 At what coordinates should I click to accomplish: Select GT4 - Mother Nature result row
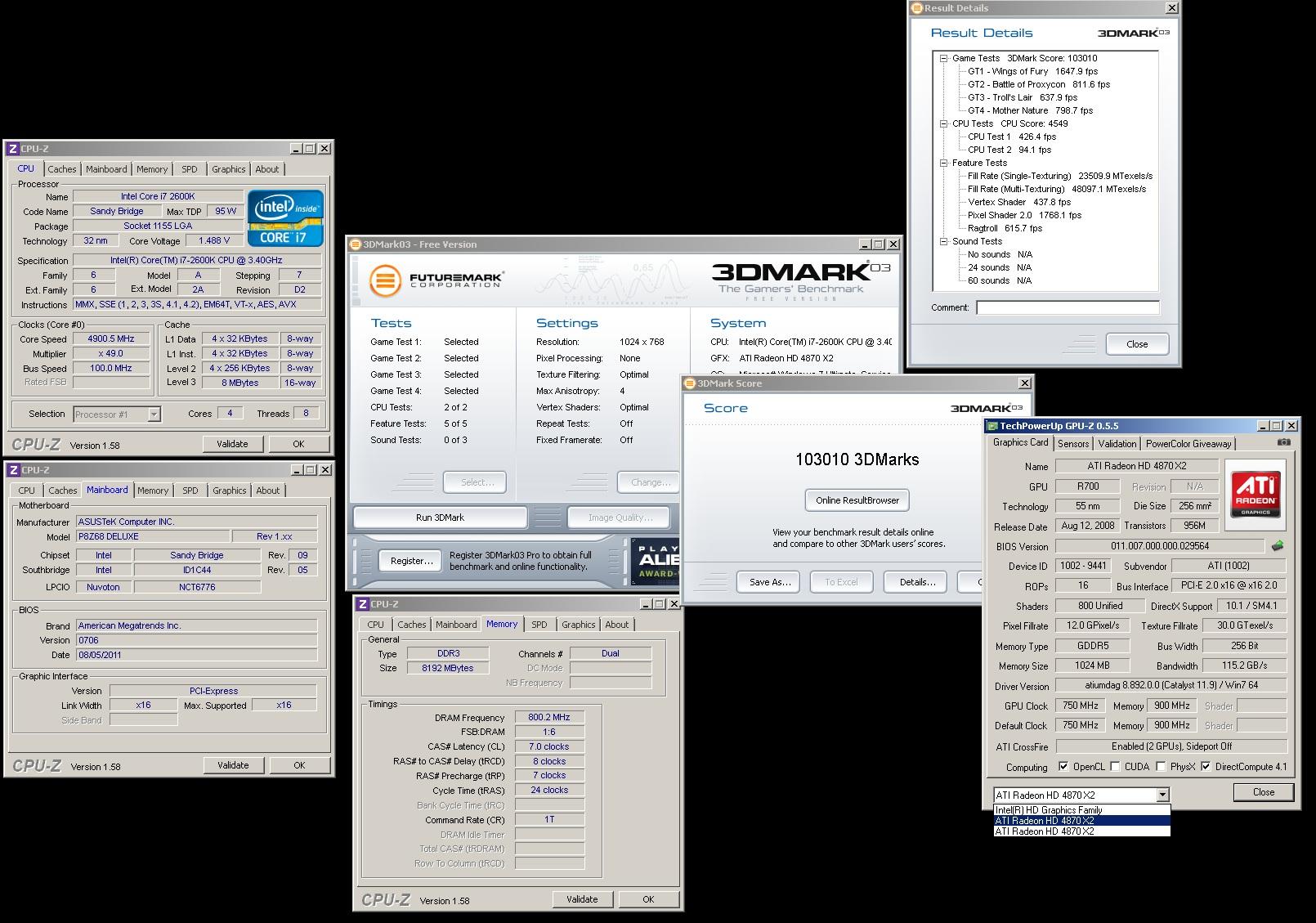(x=1030, y=110)
